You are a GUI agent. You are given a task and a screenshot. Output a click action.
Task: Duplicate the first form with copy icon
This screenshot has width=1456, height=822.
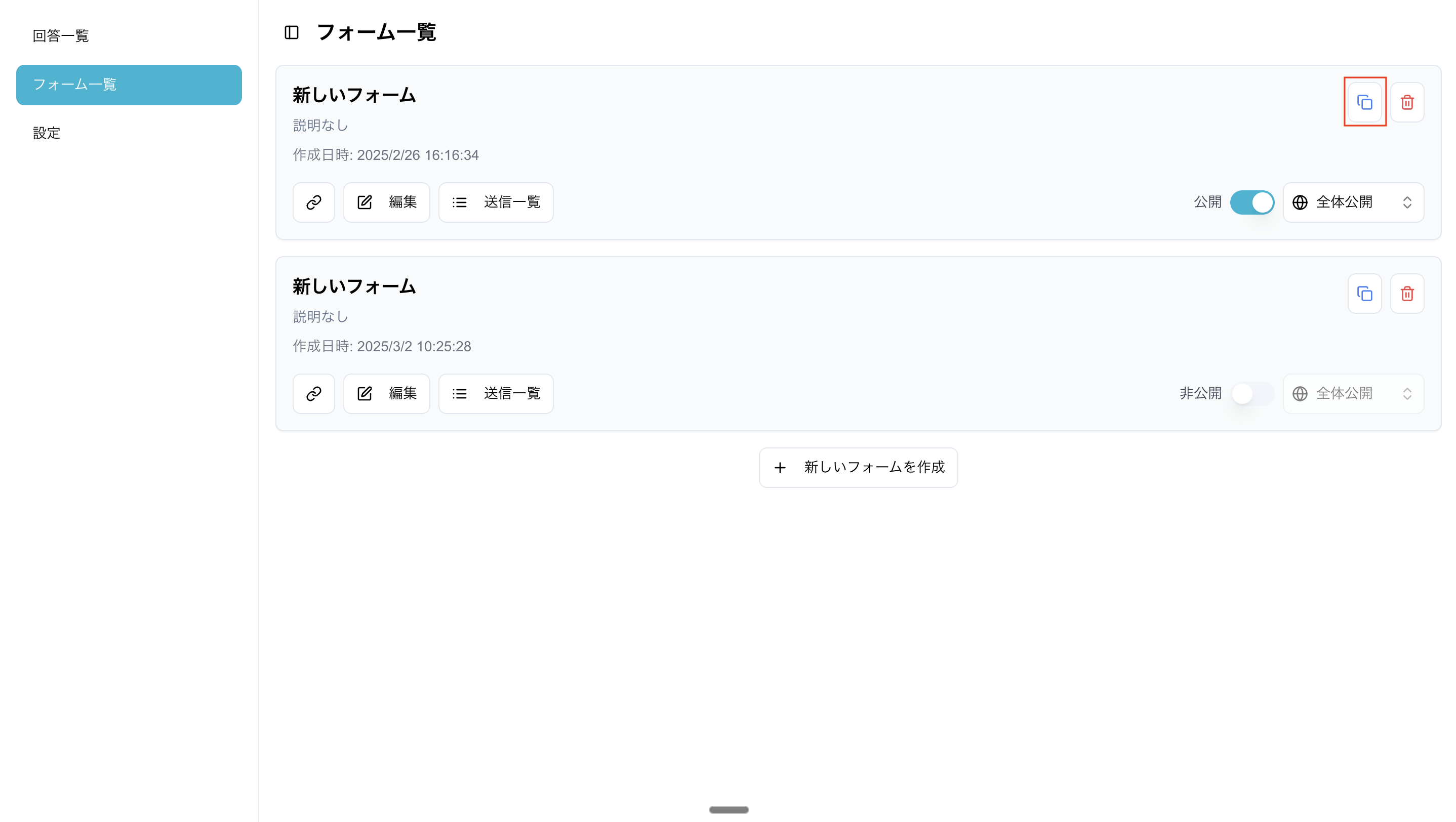pos(1364,102)
